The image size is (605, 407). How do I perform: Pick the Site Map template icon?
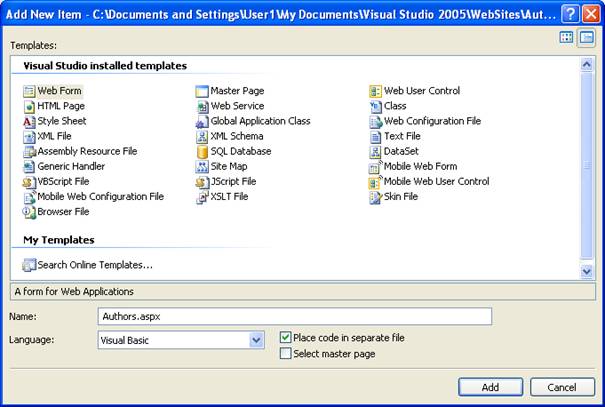202,167
